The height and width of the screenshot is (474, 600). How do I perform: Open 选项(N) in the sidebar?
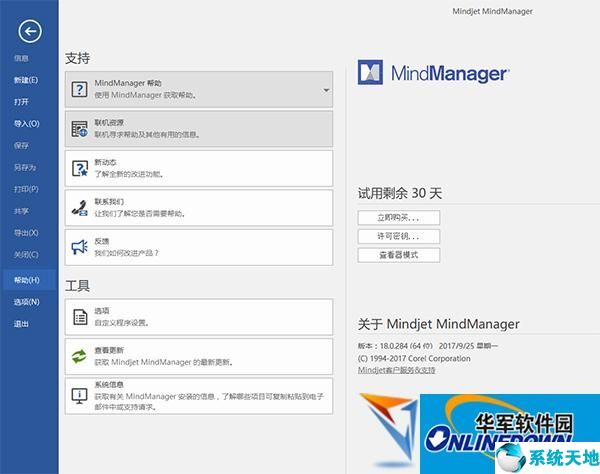pyautogui.click(x=26, y=302)
